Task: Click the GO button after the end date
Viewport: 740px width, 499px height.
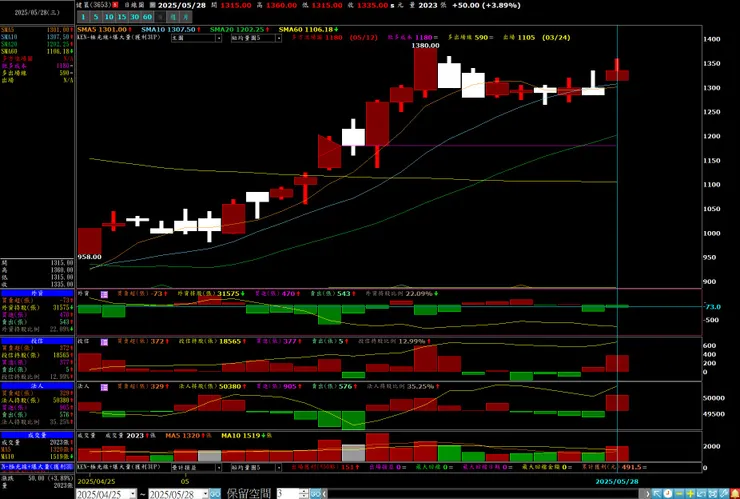Action: point(215,494)
